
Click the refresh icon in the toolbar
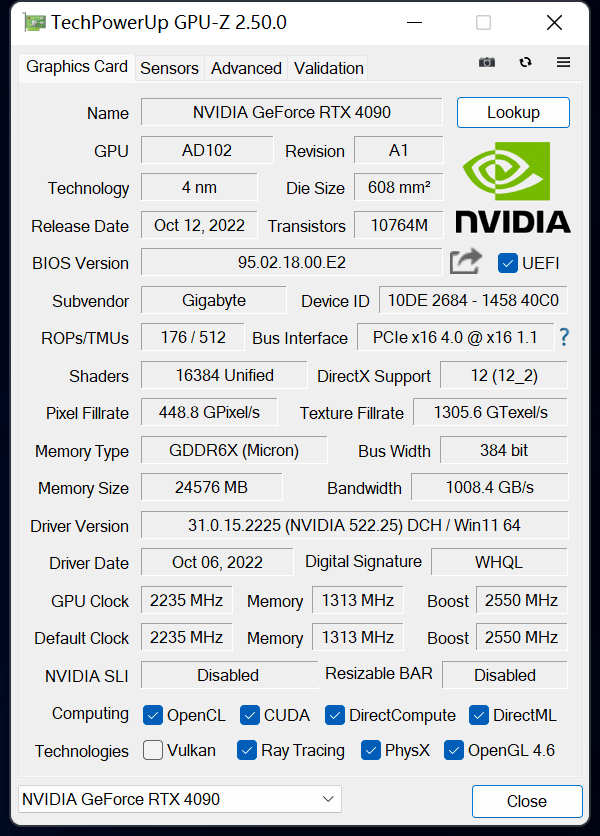[525, 62]
